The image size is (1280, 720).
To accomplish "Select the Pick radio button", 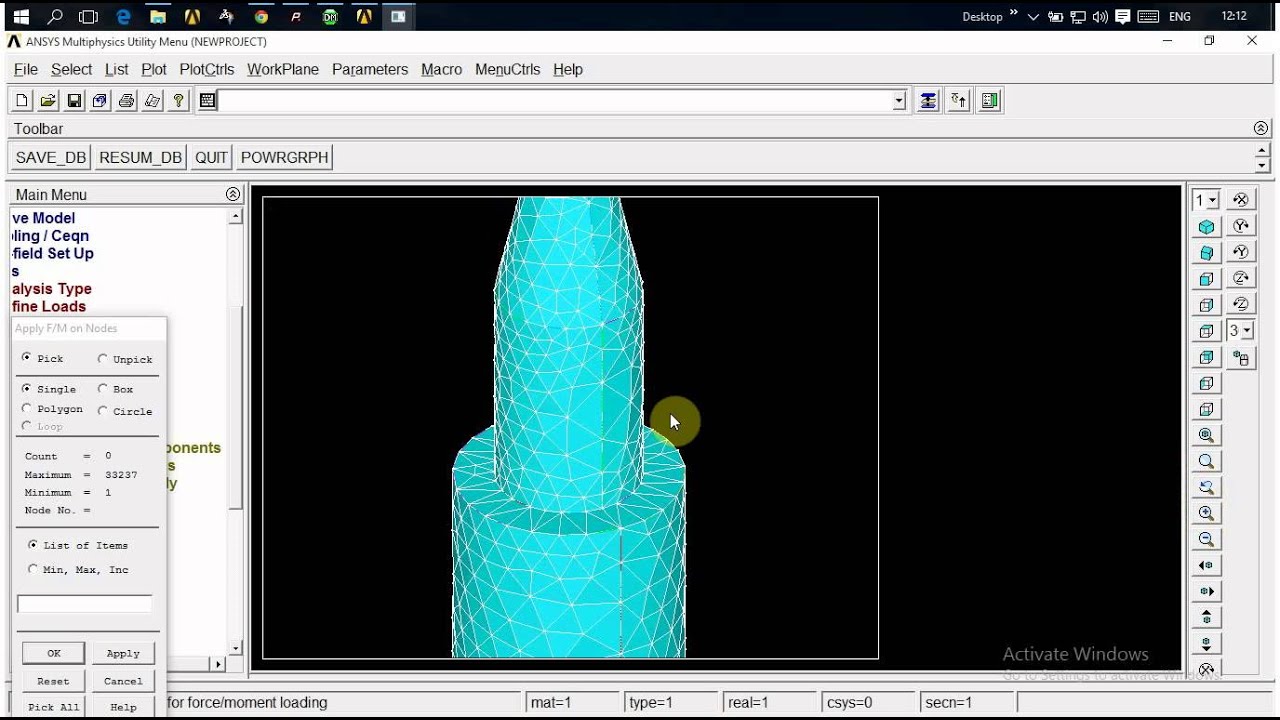I will [x=26, y=358].
